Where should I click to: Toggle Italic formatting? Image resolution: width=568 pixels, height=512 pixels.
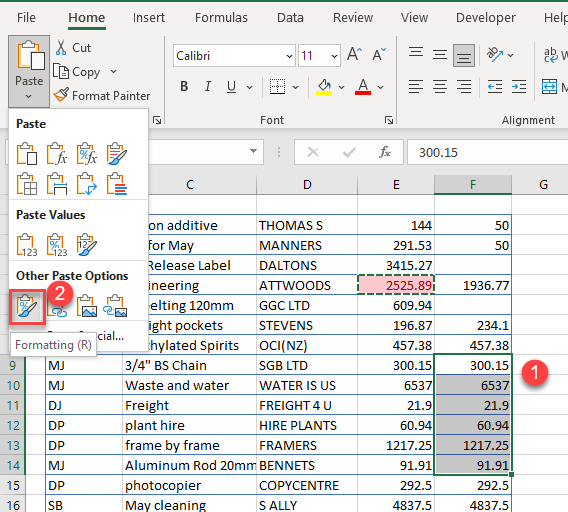pos(208,87)
